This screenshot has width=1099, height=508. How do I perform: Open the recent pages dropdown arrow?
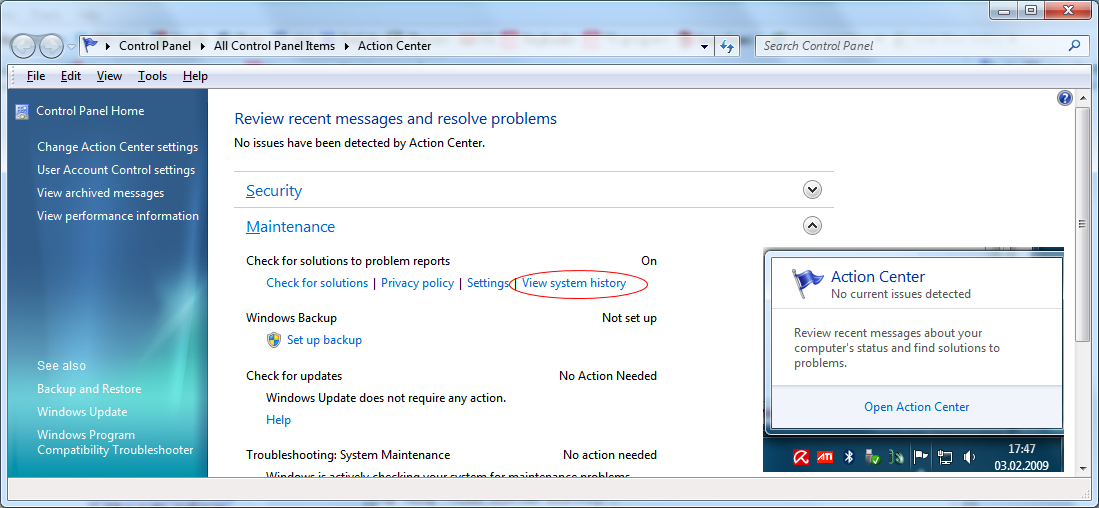71,47
